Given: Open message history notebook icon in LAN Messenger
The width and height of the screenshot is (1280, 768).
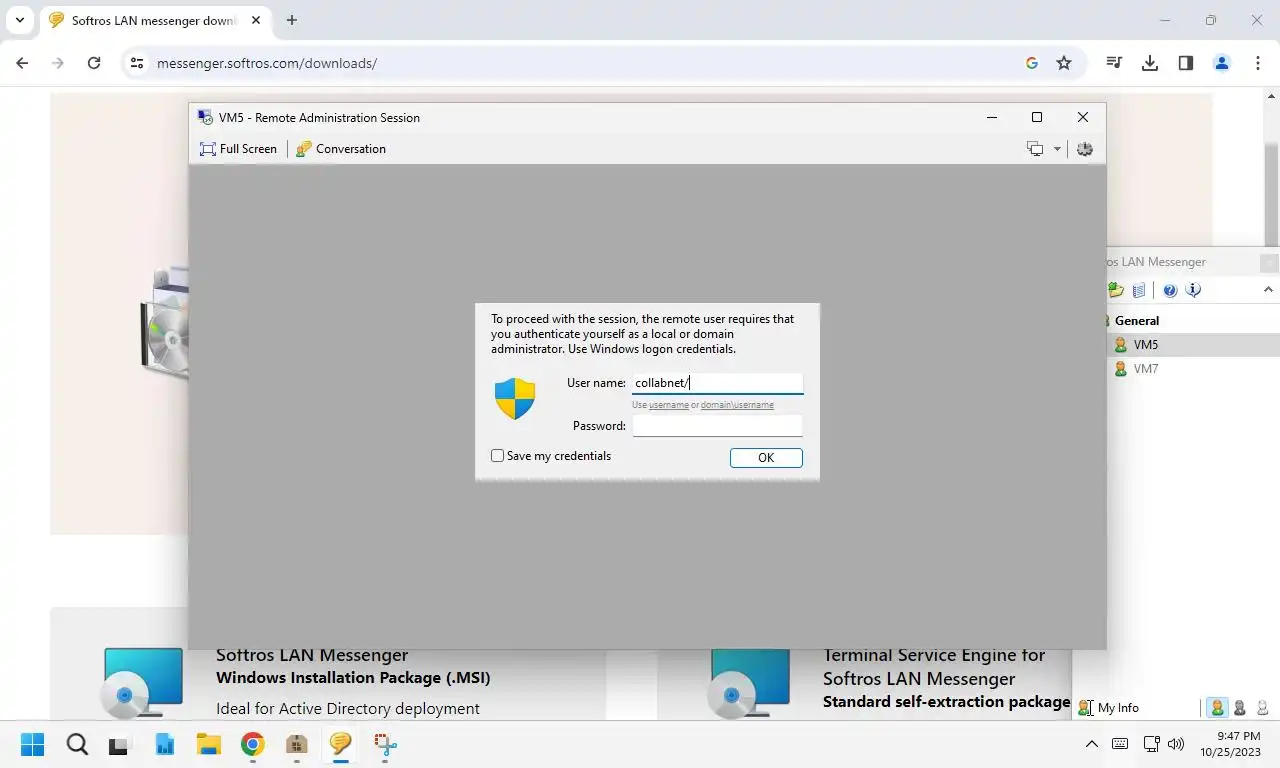Looking at the screenshot, I should [x=1139, y=290].
